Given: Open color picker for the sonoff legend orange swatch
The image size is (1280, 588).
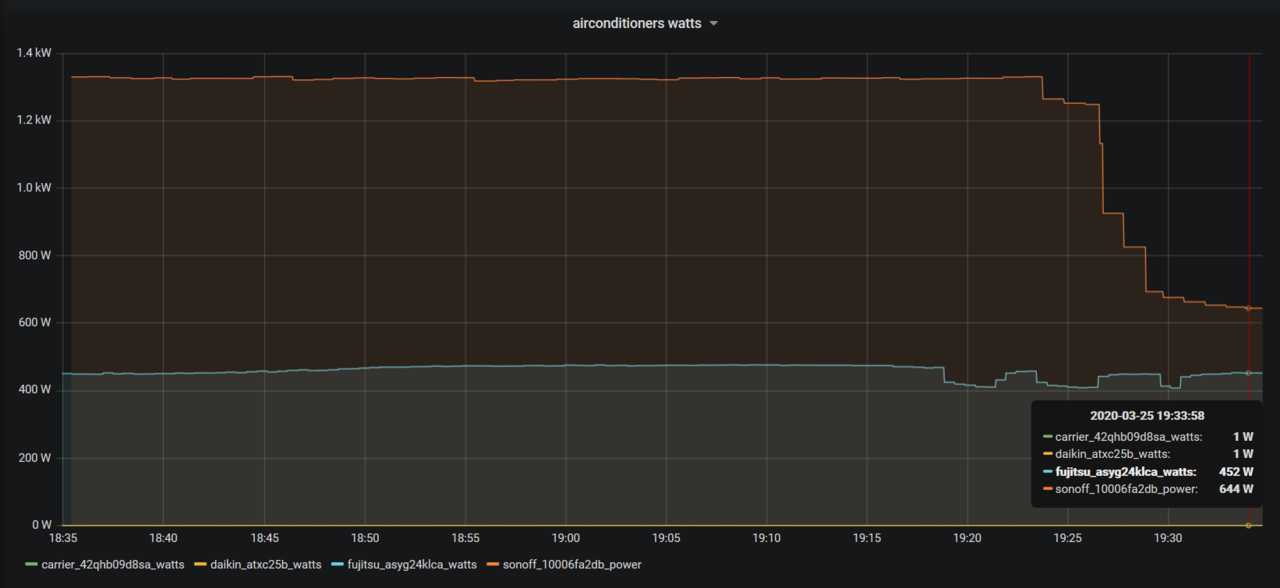Looking at the screenshot, I should point(494,565).
